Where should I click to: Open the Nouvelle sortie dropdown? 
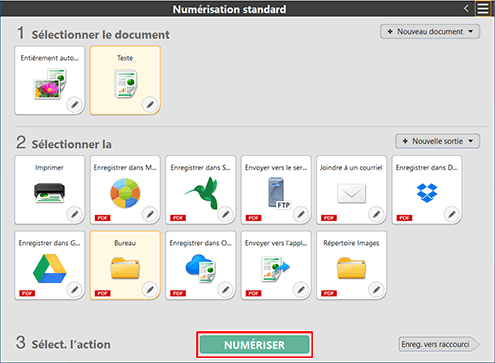point(438,141)
